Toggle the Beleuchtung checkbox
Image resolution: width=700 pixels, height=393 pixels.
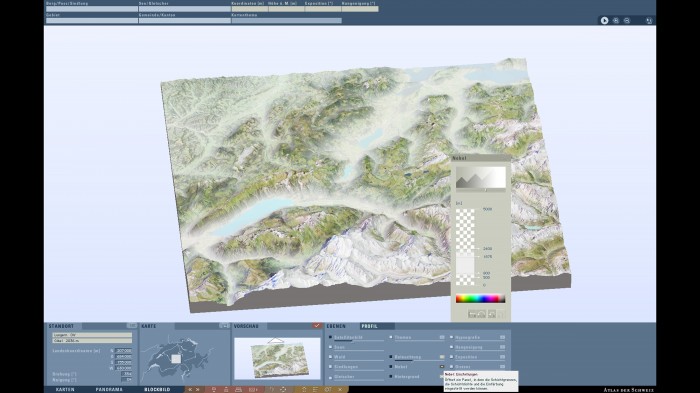point(391,357)
